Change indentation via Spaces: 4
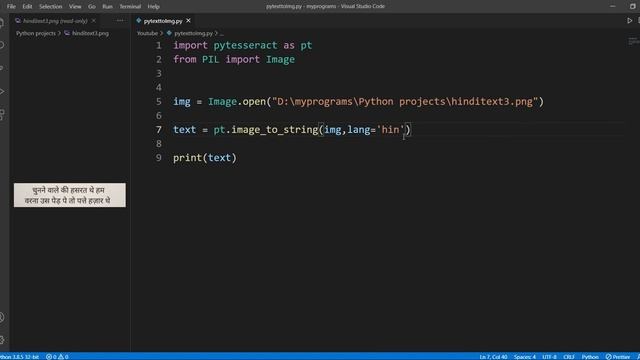640x360 pixels. [524, 357]
